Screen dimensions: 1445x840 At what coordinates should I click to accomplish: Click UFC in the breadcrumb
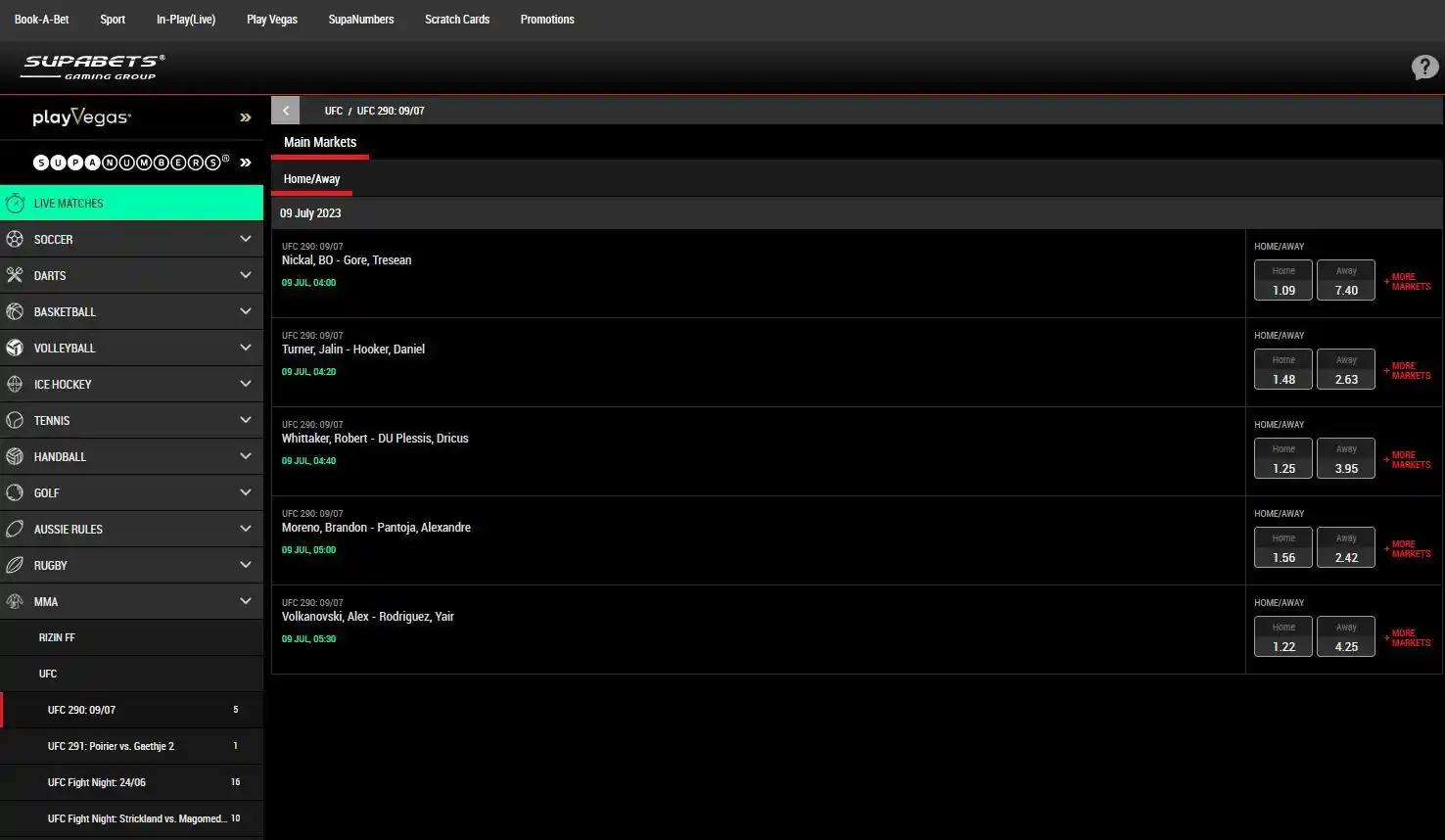(x=334, y=111)
